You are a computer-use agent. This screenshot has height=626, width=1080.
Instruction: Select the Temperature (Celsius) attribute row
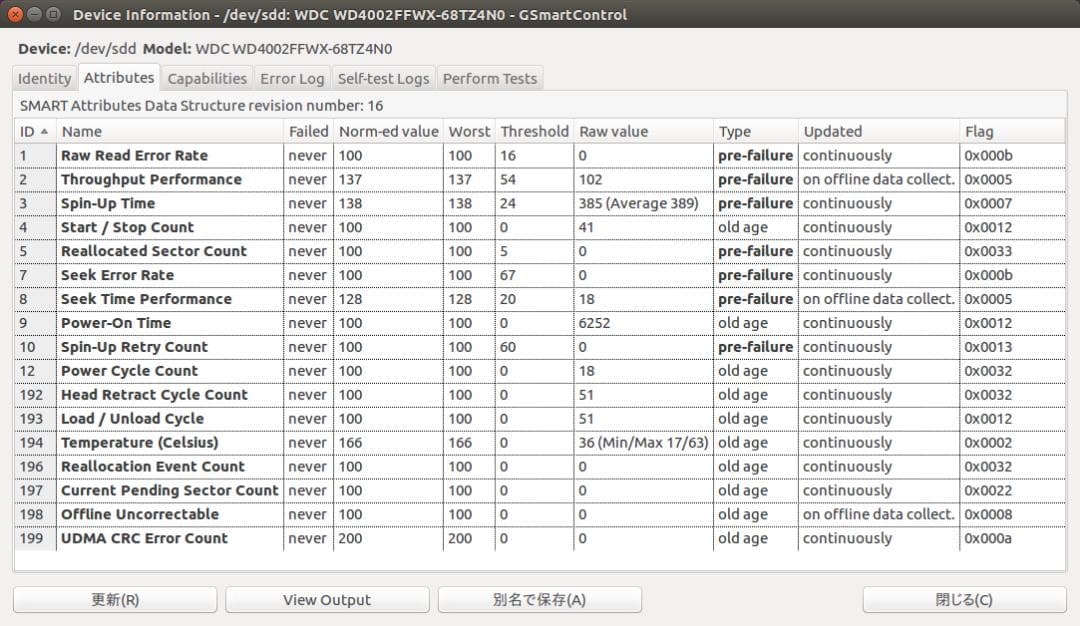pos(139,443)
